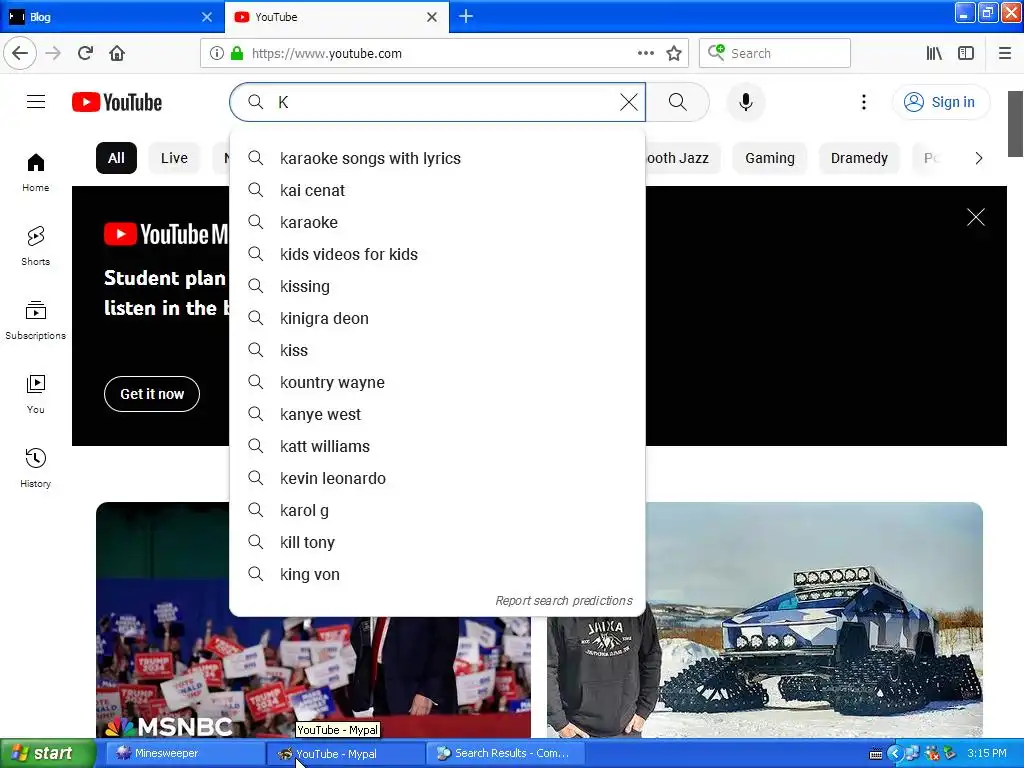
Task: Go to Home in YouTube sidebar
Action: click(x=36, y=172)
